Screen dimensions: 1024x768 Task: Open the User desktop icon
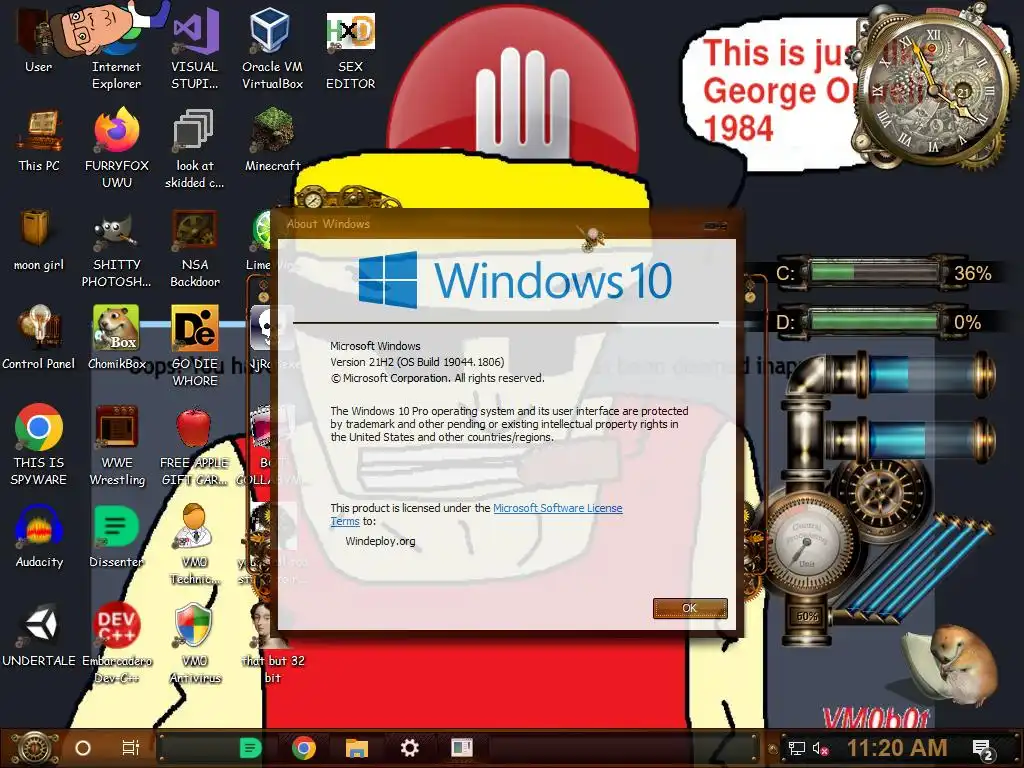[39, 40]
